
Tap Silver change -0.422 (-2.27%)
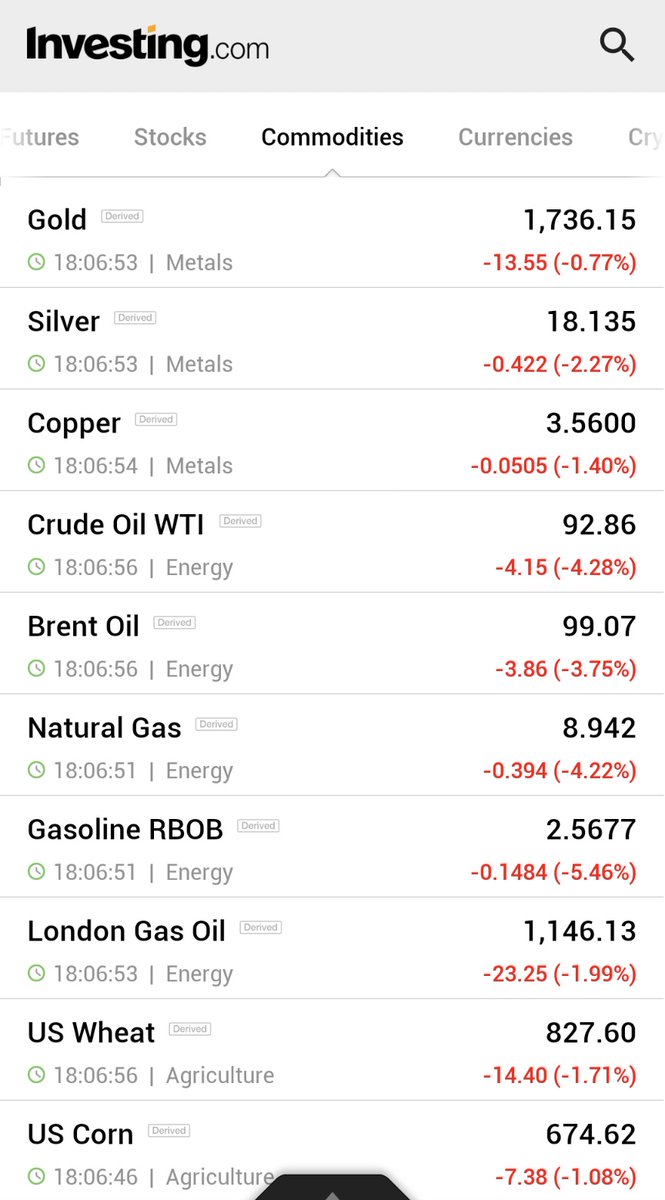(559, 364)
